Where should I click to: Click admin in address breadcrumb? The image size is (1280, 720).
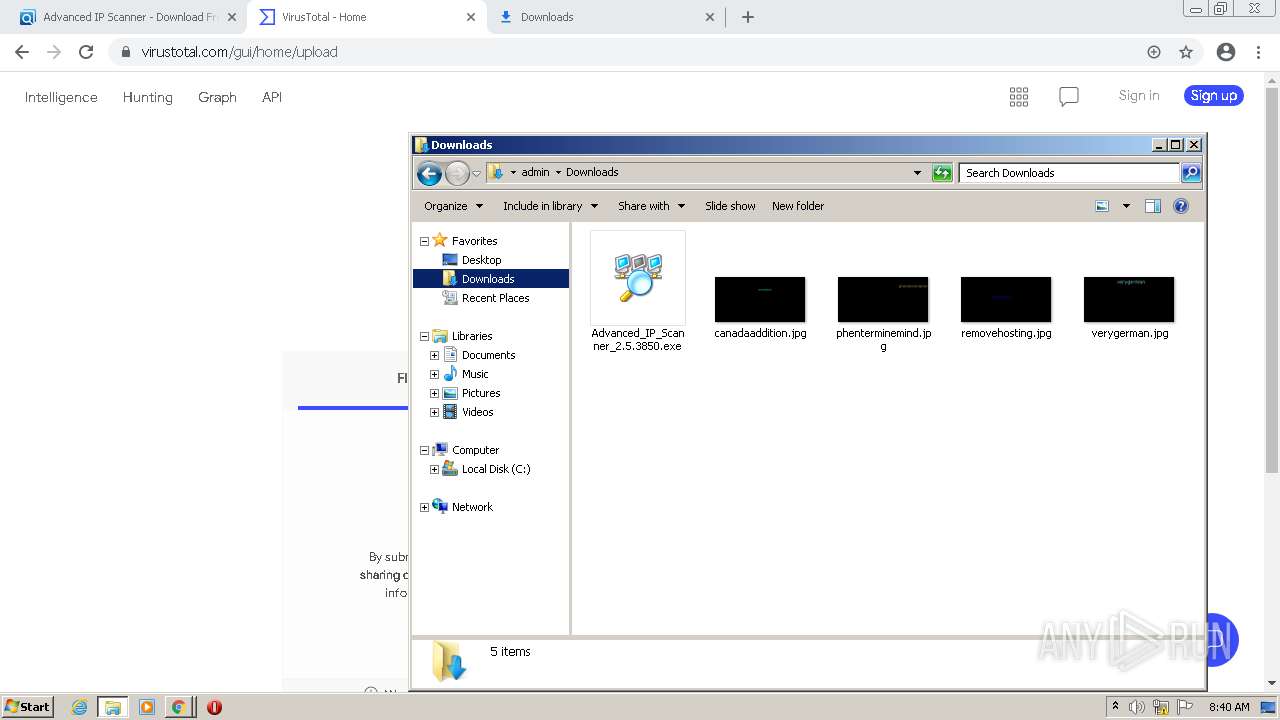coord(535,172)
